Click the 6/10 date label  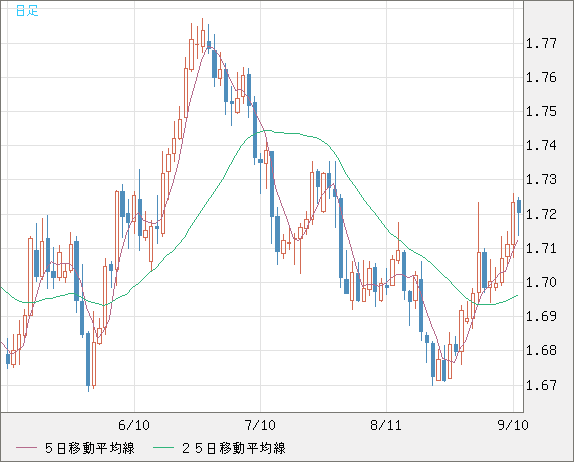pos(134,425)
